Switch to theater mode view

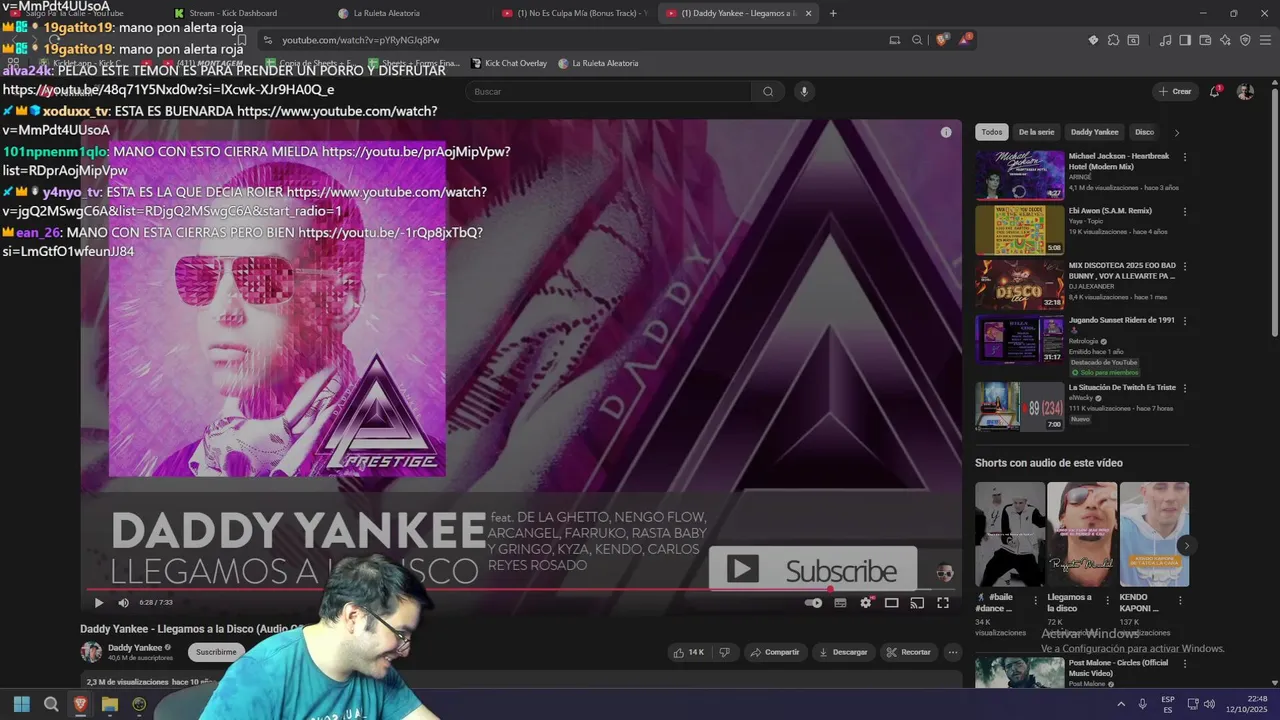click(x=891, y=603)
